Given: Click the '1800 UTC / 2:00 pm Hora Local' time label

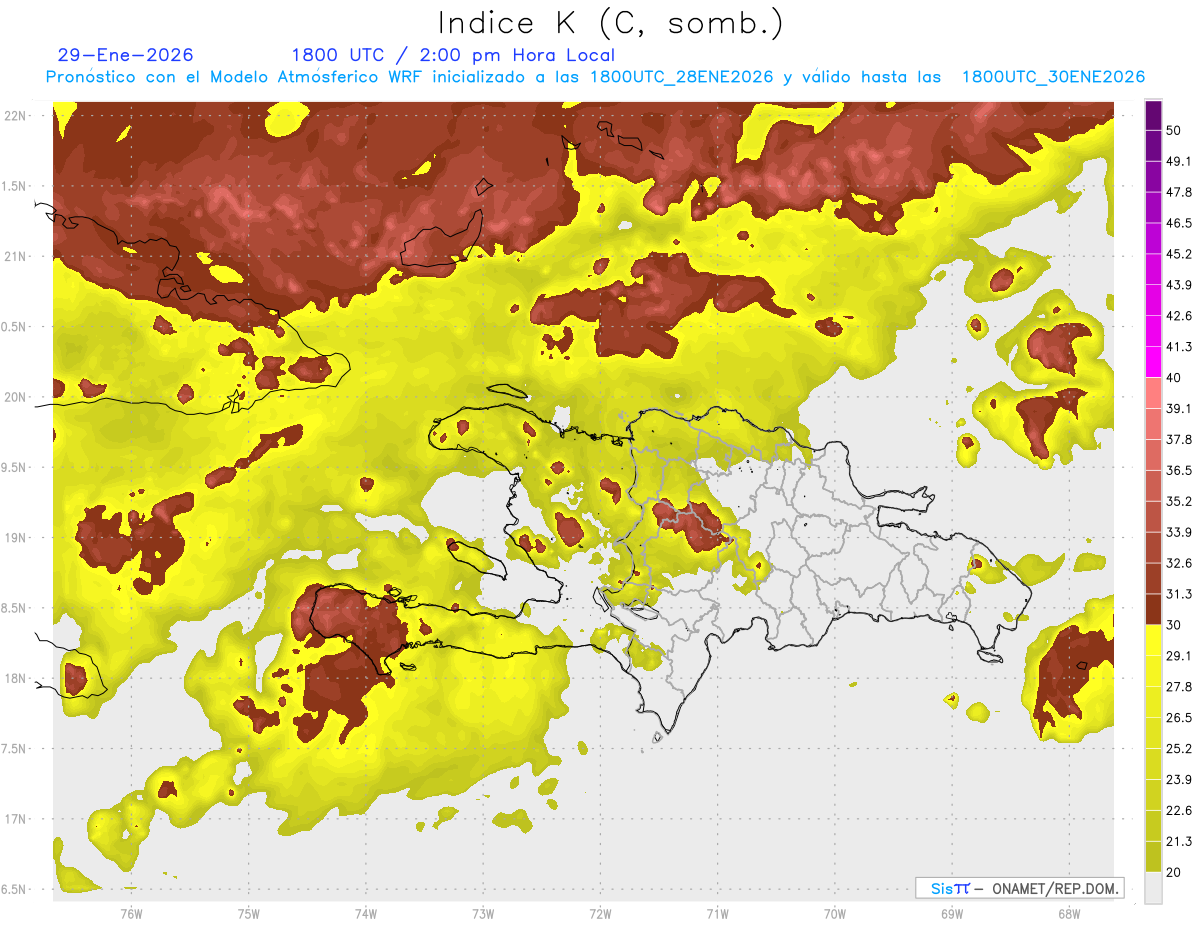Looking at the screenshot, I should (x=453, y=55).
